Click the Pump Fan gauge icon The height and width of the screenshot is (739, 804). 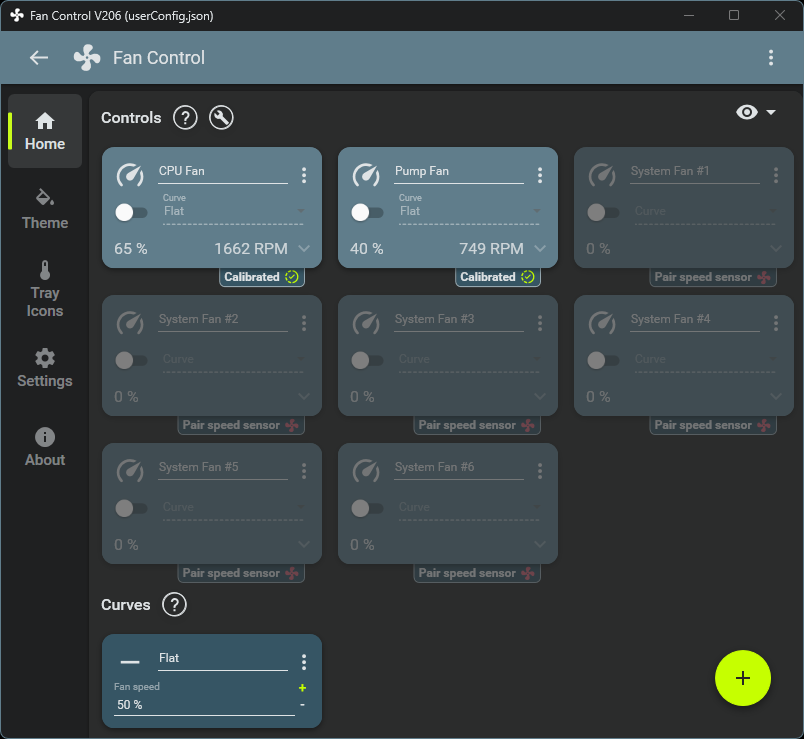point(366,175)
